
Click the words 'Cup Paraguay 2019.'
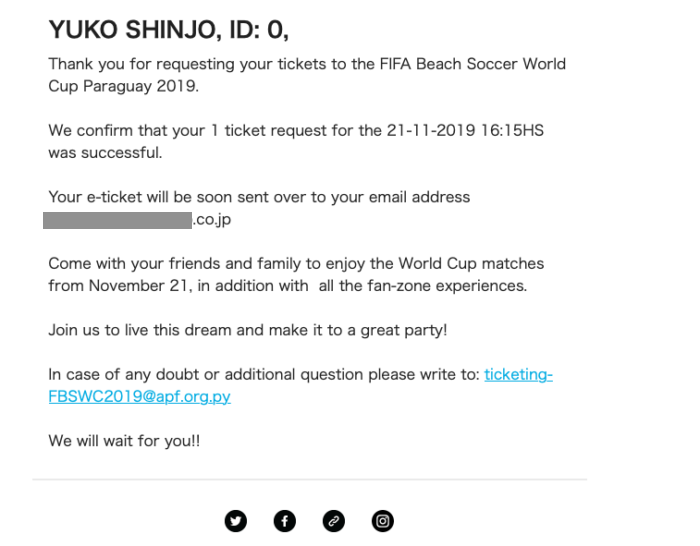click(x=124, y=86)
